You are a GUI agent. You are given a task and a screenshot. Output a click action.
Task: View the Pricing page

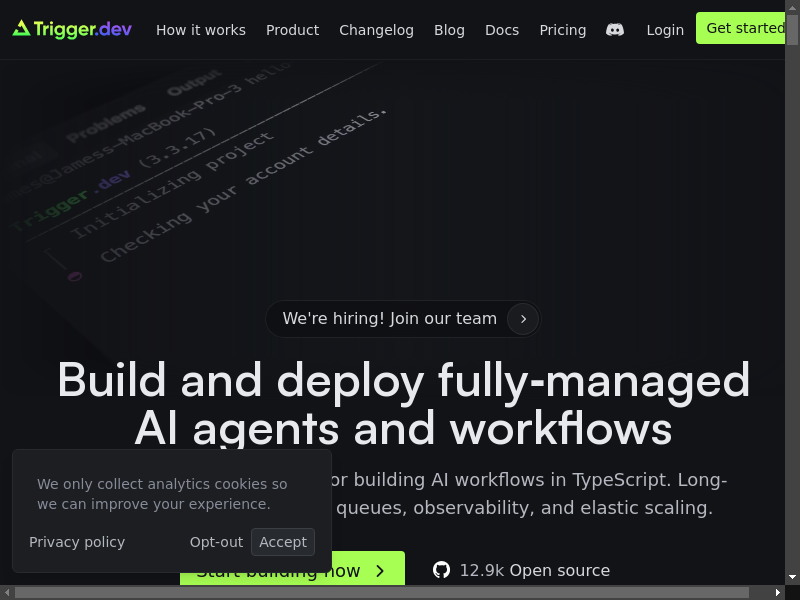coord(563,30)
